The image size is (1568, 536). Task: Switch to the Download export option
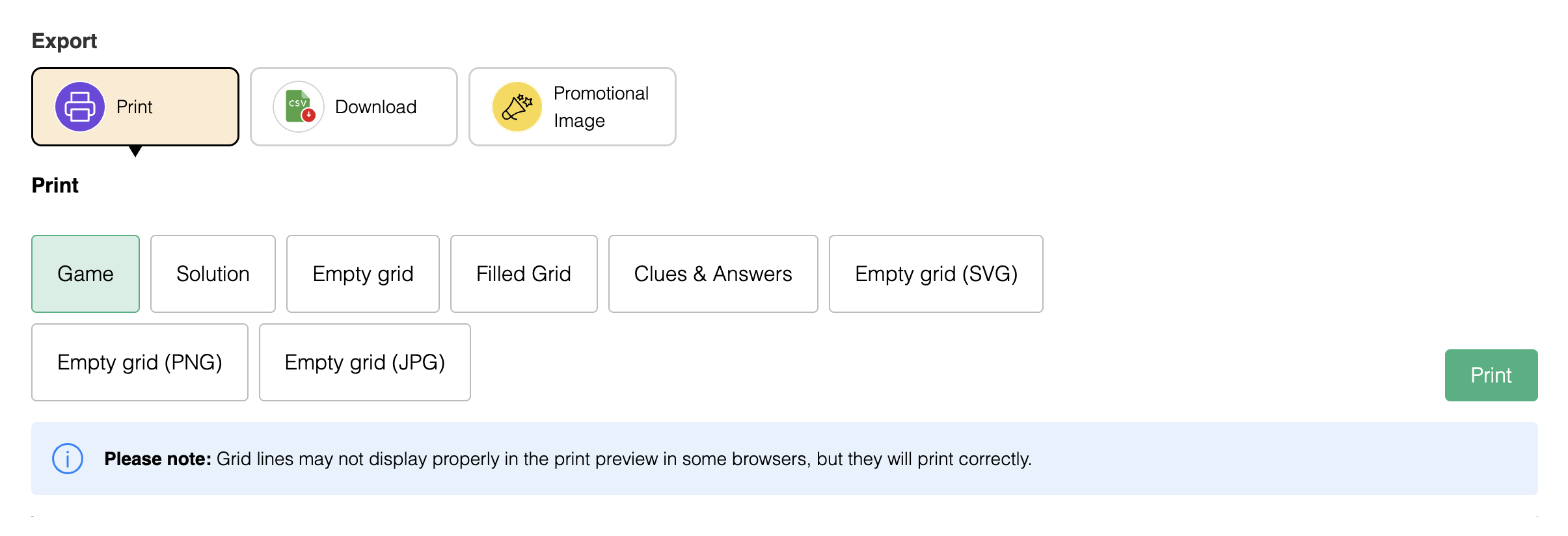(x=354, y=107)
